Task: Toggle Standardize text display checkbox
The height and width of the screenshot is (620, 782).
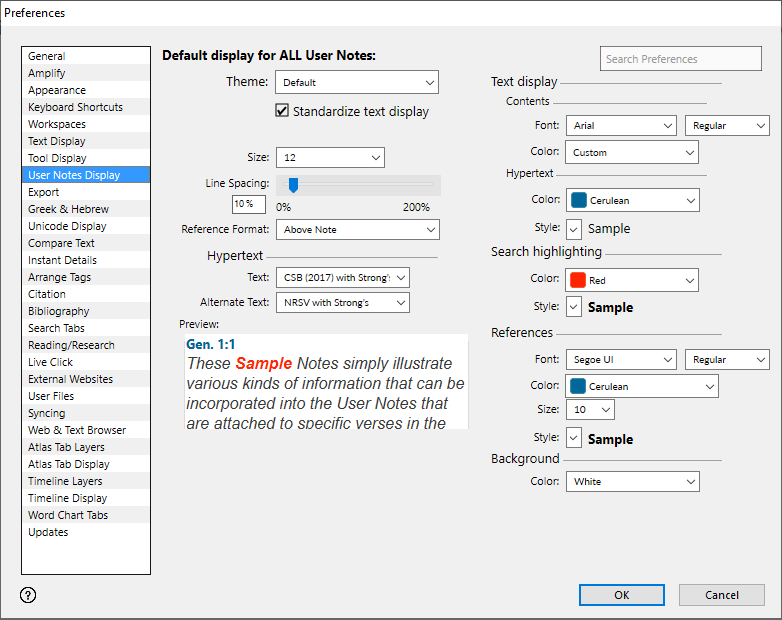Action: (x=282, y=111)
